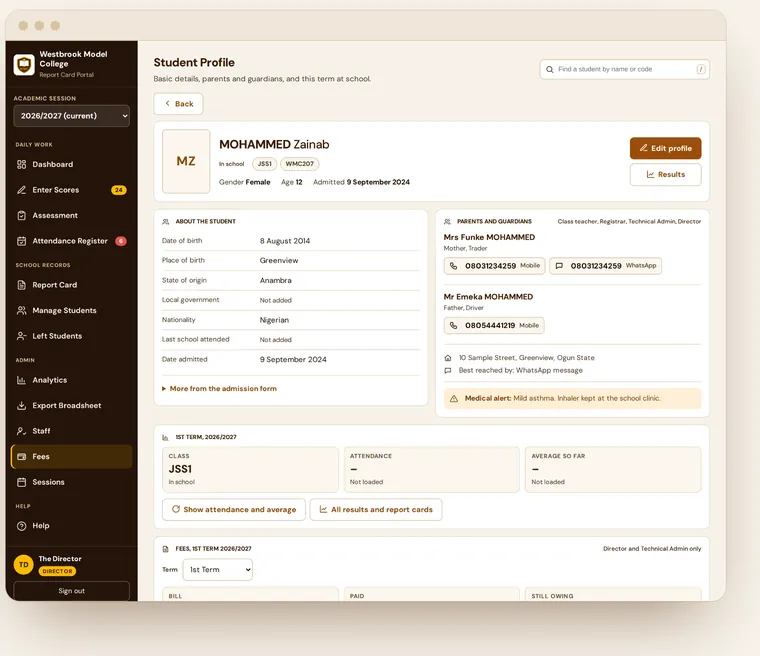The width and height of the screenshot is (760, 656).
Task: Open Sessions in sidebar
Action: (x=71, y=482)
